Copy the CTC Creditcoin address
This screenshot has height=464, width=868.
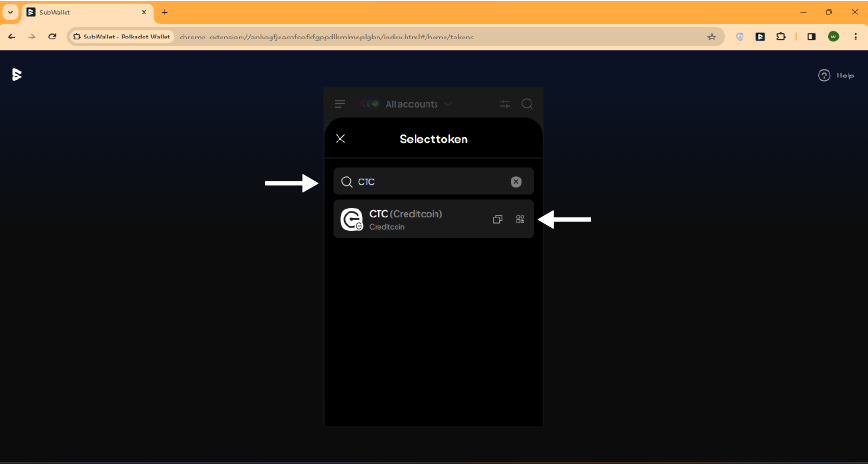[497, 219]
